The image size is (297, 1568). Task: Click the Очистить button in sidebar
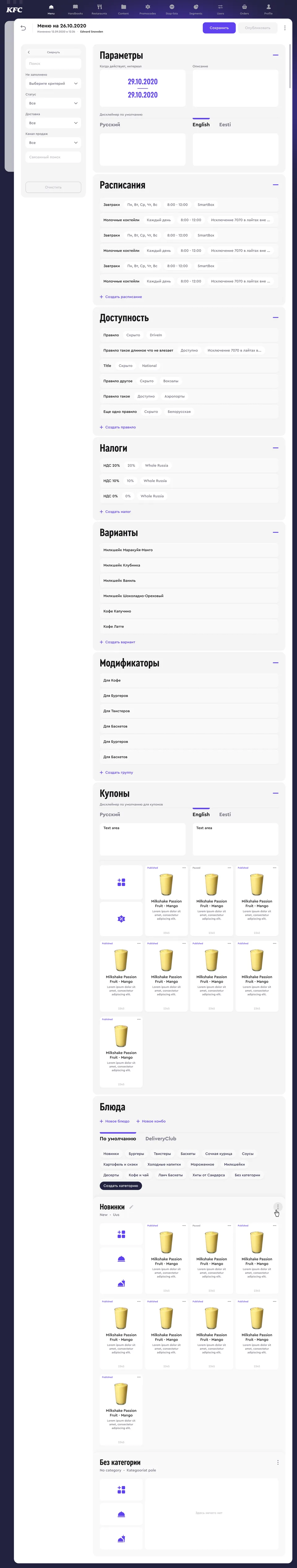click(x=54, y=187)
